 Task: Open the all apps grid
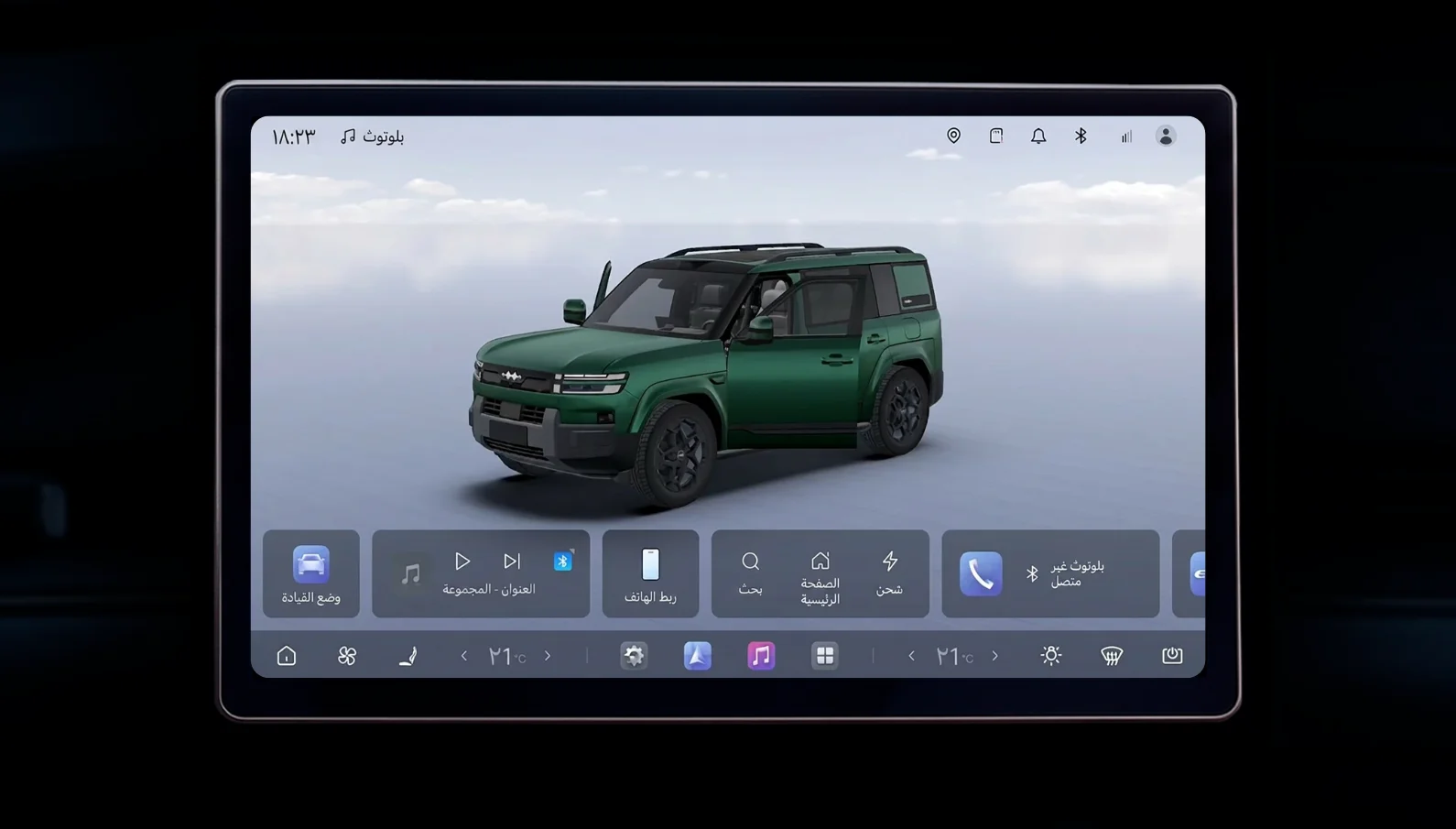pos(824,656)
